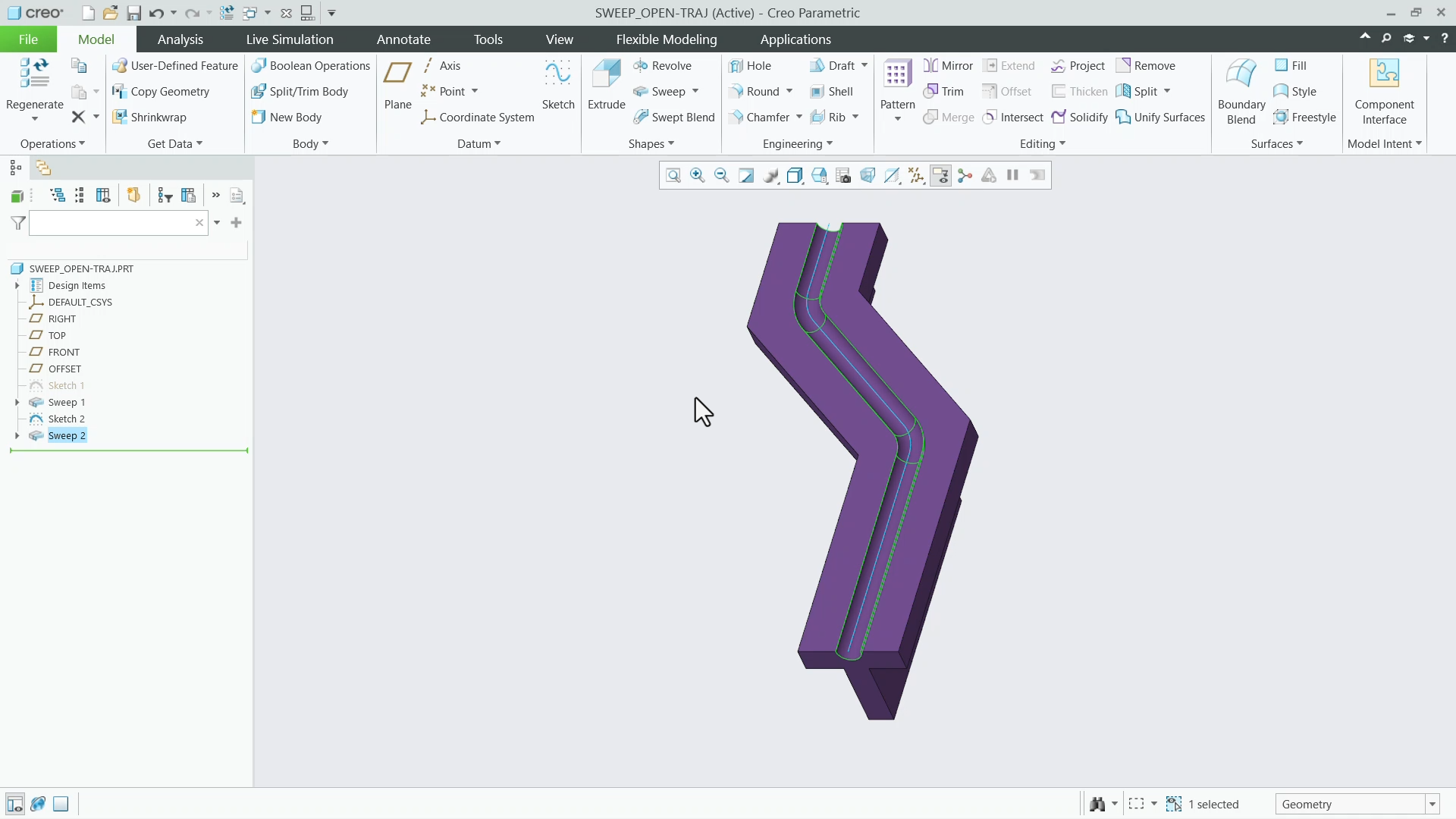Switch to the Annotate tab
The height and width of the screenshot is (819, 1456).
[403, 39]
